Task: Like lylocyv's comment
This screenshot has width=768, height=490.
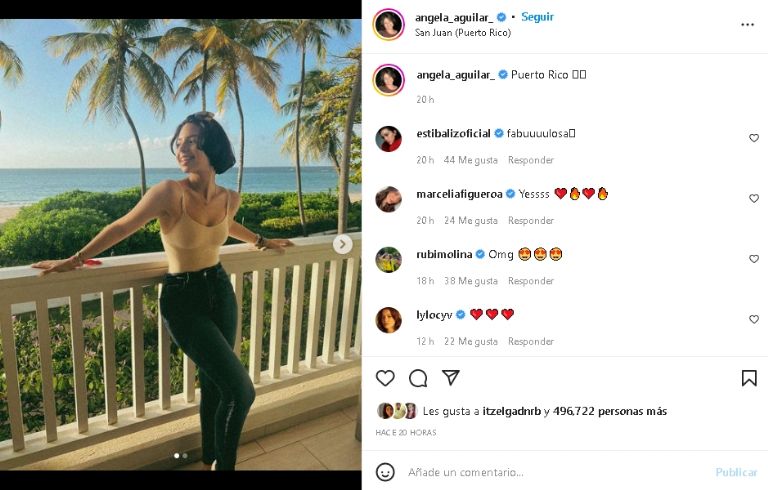Action: pos(754,319)
